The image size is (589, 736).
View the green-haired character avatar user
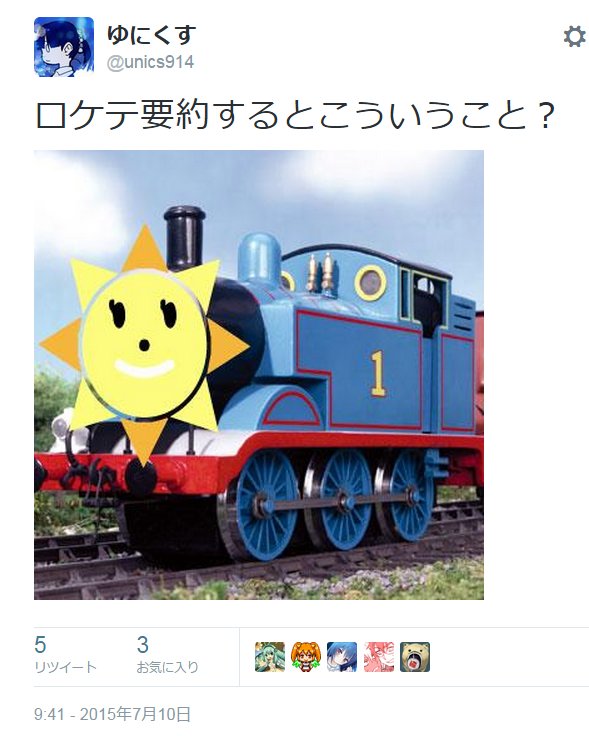pyautogui.click(x=270, y=657)
